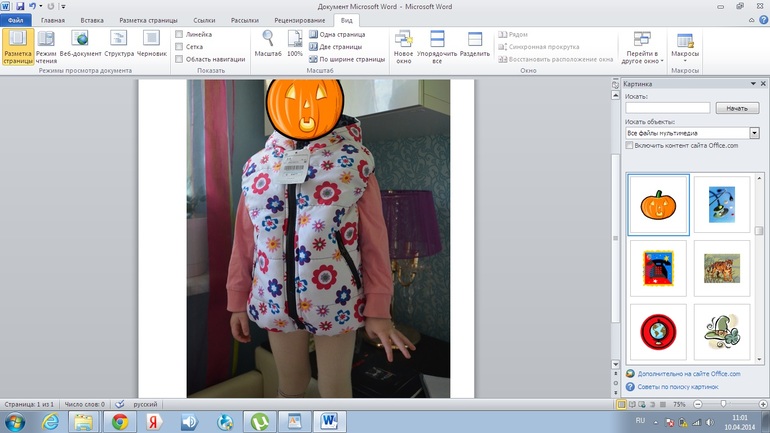Open the Веб-документ view
The width and height of the screenshot is (770, 433).
80,40
